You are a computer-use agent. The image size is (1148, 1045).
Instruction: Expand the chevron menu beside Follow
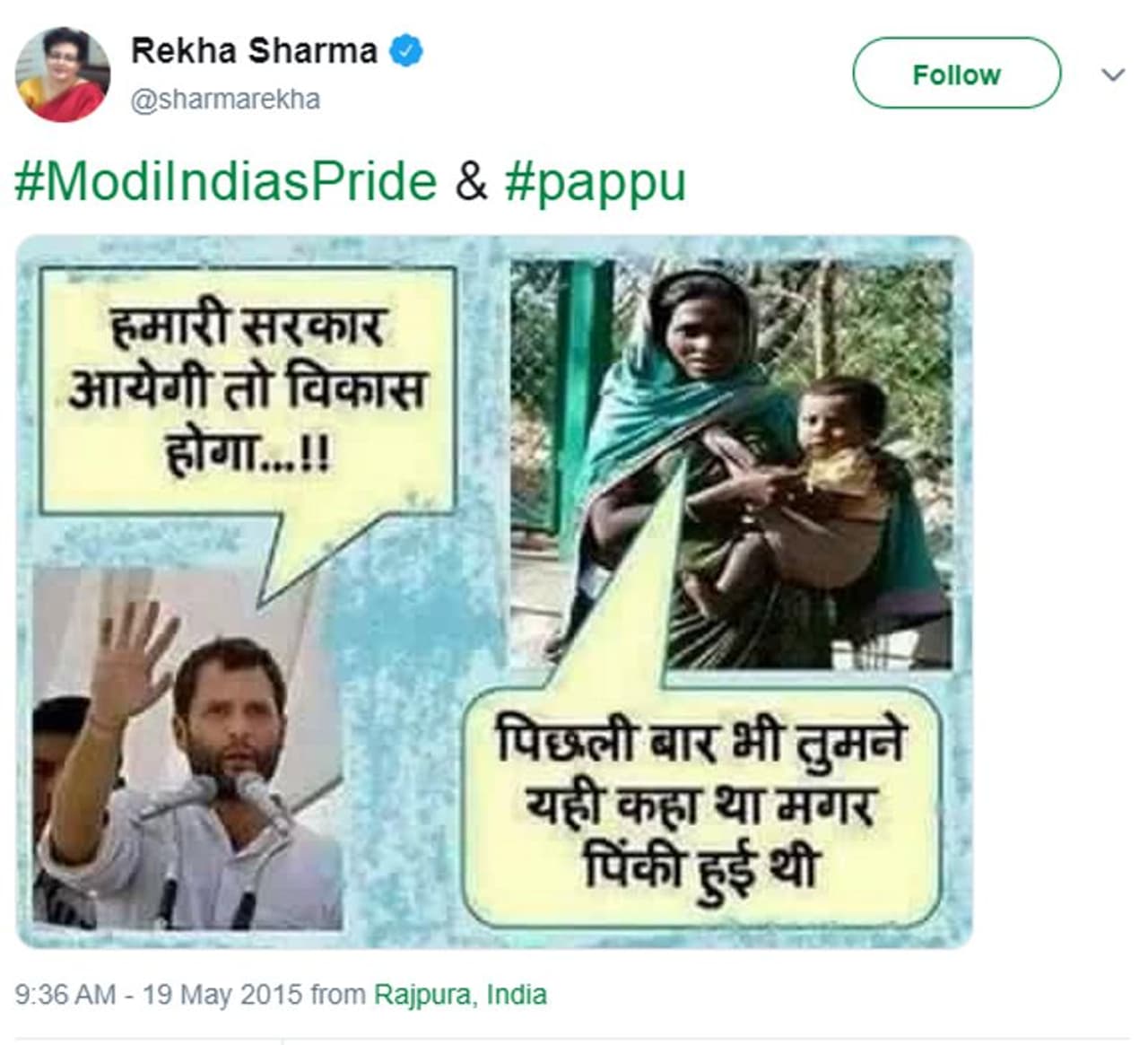pyautogui.click(x=1112, y=74)
